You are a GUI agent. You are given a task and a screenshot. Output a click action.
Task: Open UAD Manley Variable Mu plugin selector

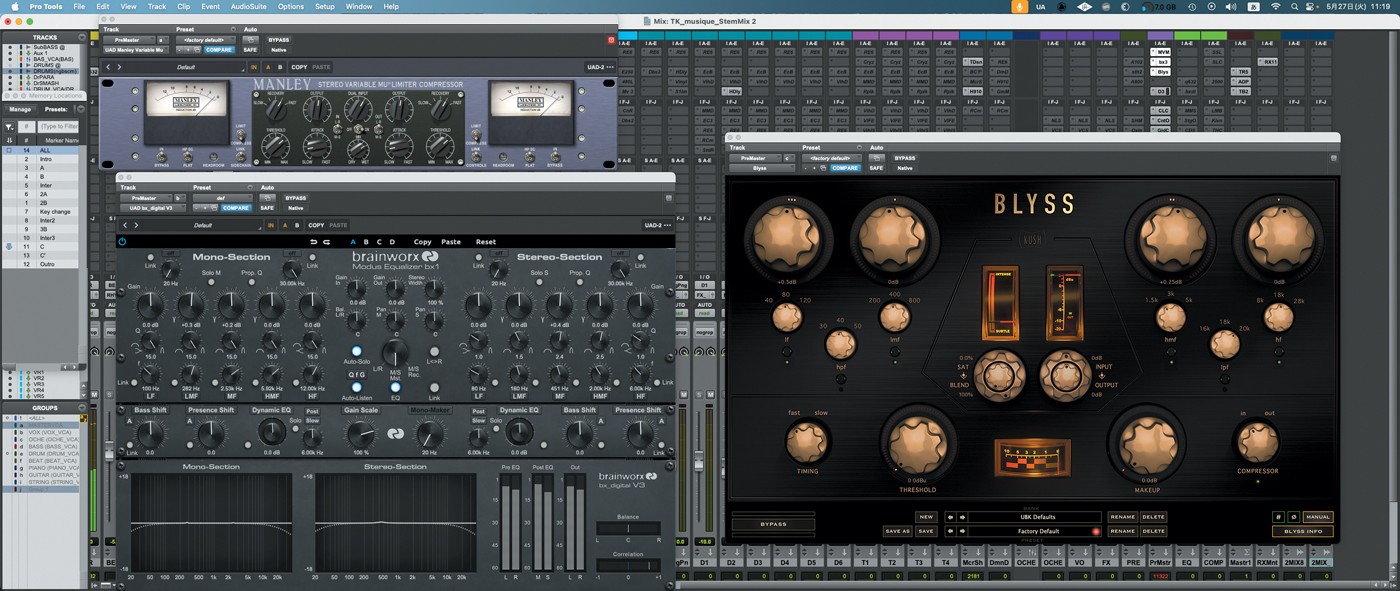(137, 49)
